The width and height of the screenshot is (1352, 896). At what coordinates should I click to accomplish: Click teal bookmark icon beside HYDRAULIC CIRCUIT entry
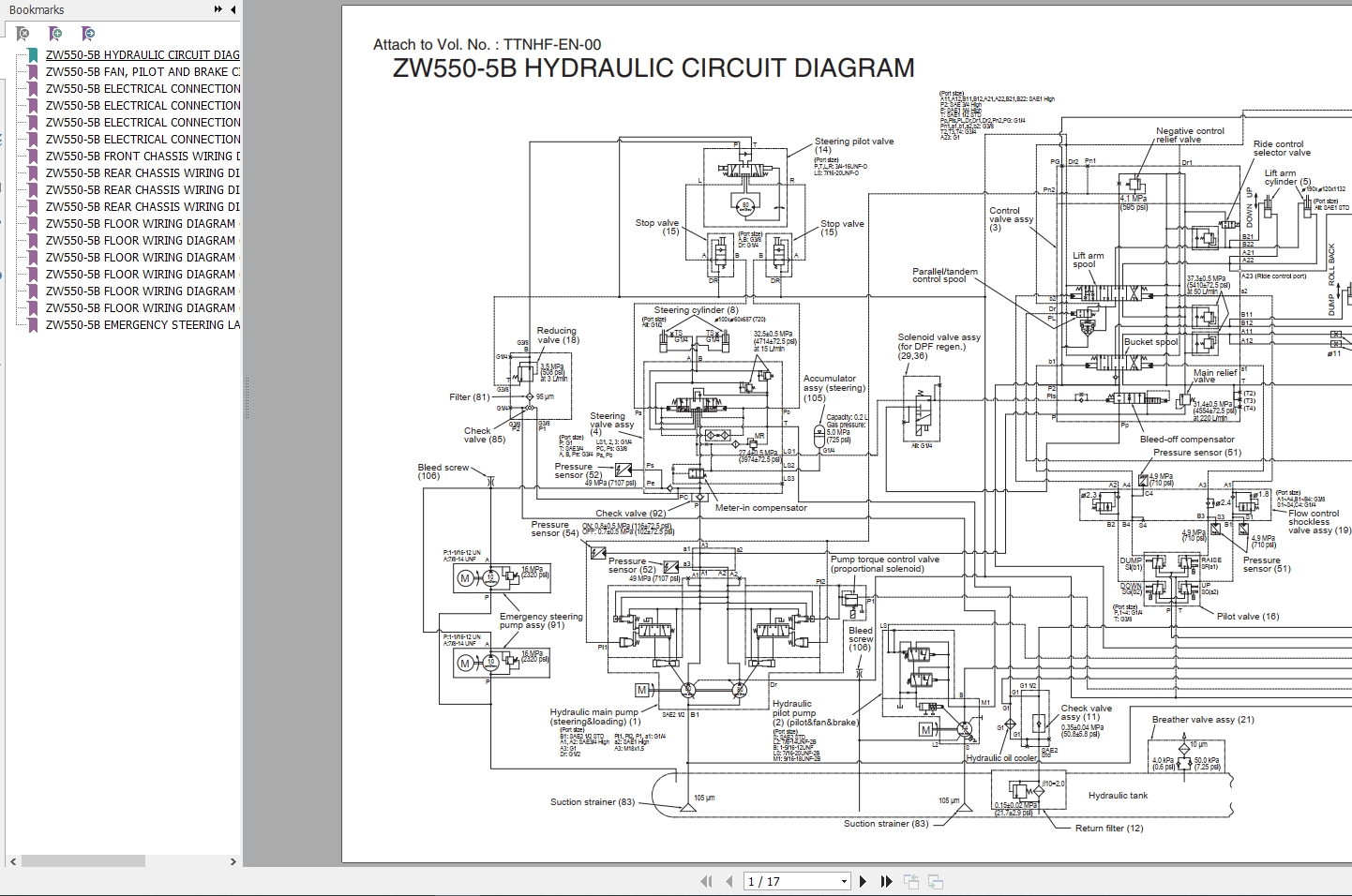pyautogui.click(x=33, y=55)
